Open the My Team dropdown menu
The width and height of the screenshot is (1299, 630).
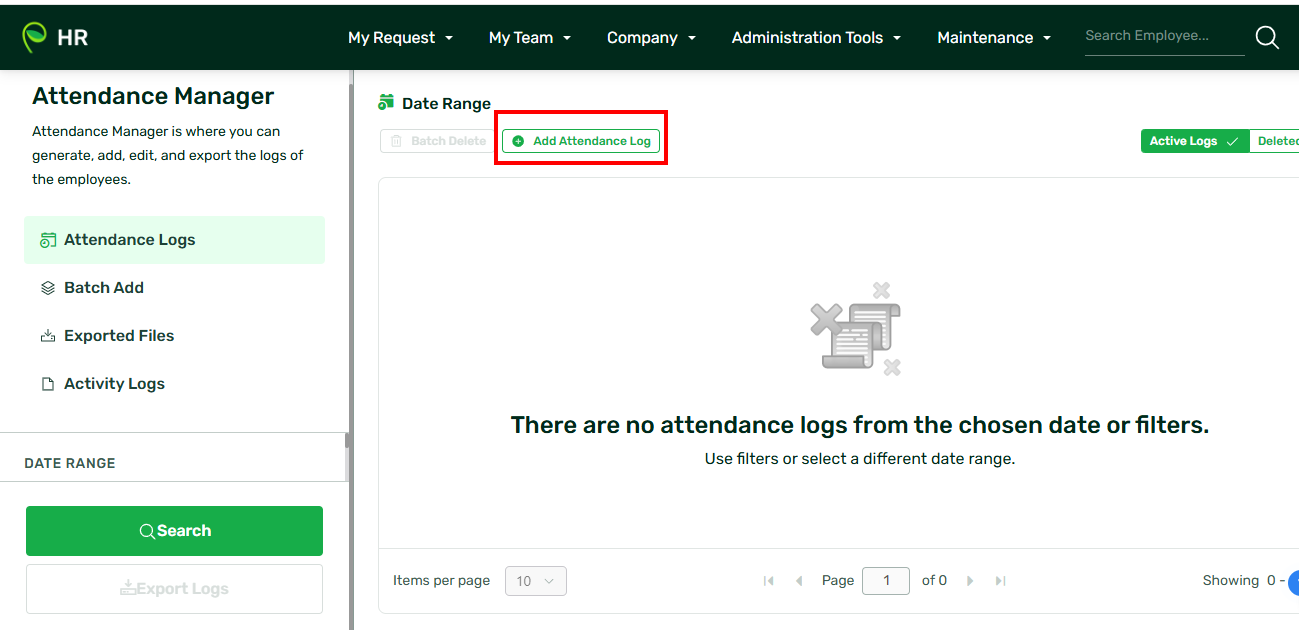point(530,38)
